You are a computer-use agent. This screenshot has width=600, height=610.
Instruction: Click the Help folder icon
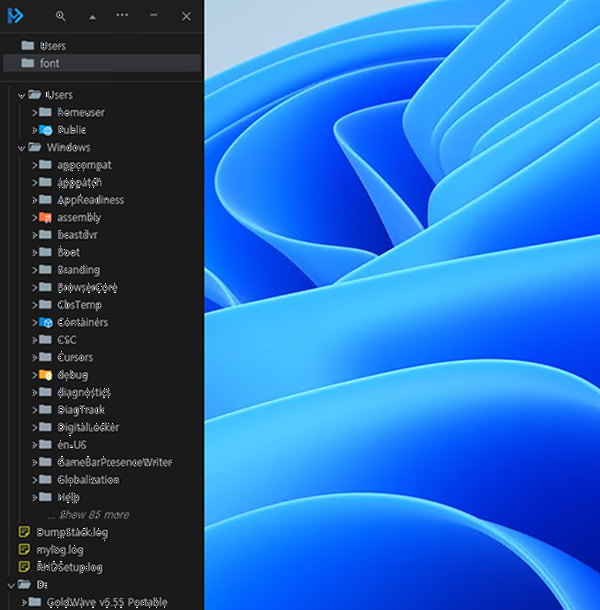45,497
